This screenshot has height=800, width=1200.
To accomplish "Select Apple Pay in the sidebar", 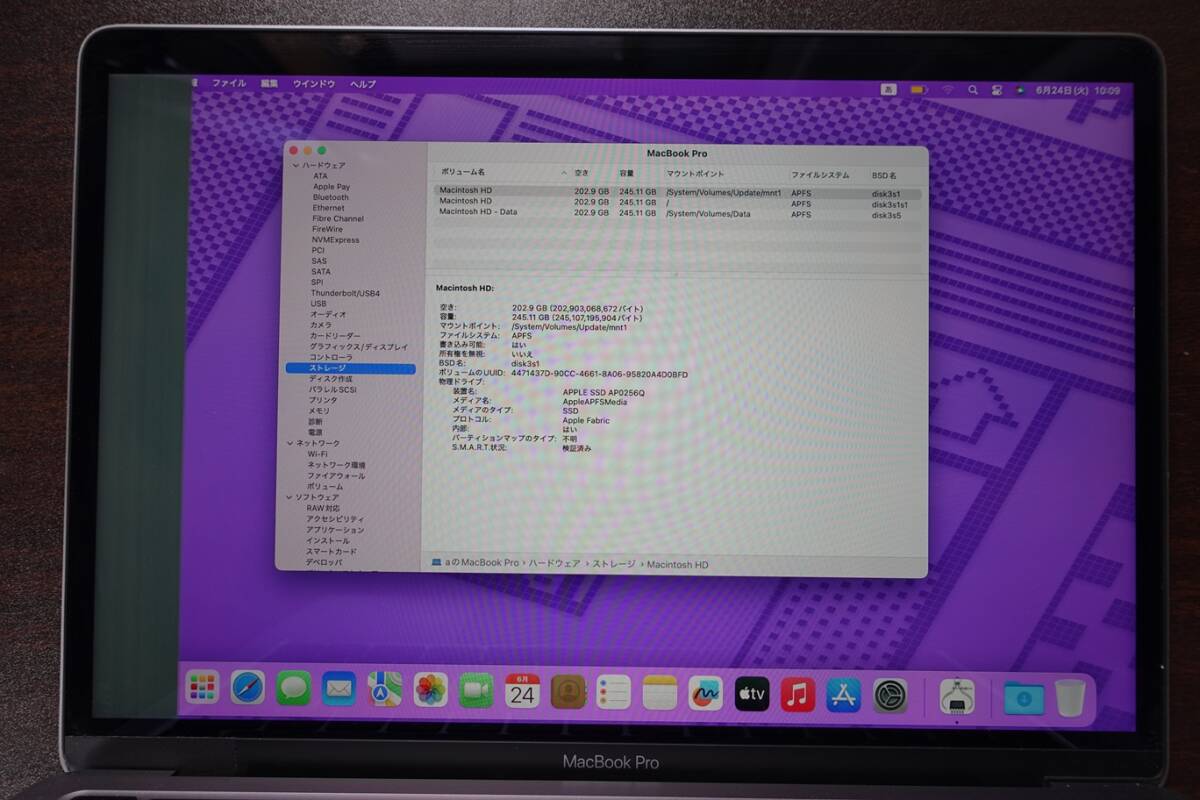I will (331, 187).
